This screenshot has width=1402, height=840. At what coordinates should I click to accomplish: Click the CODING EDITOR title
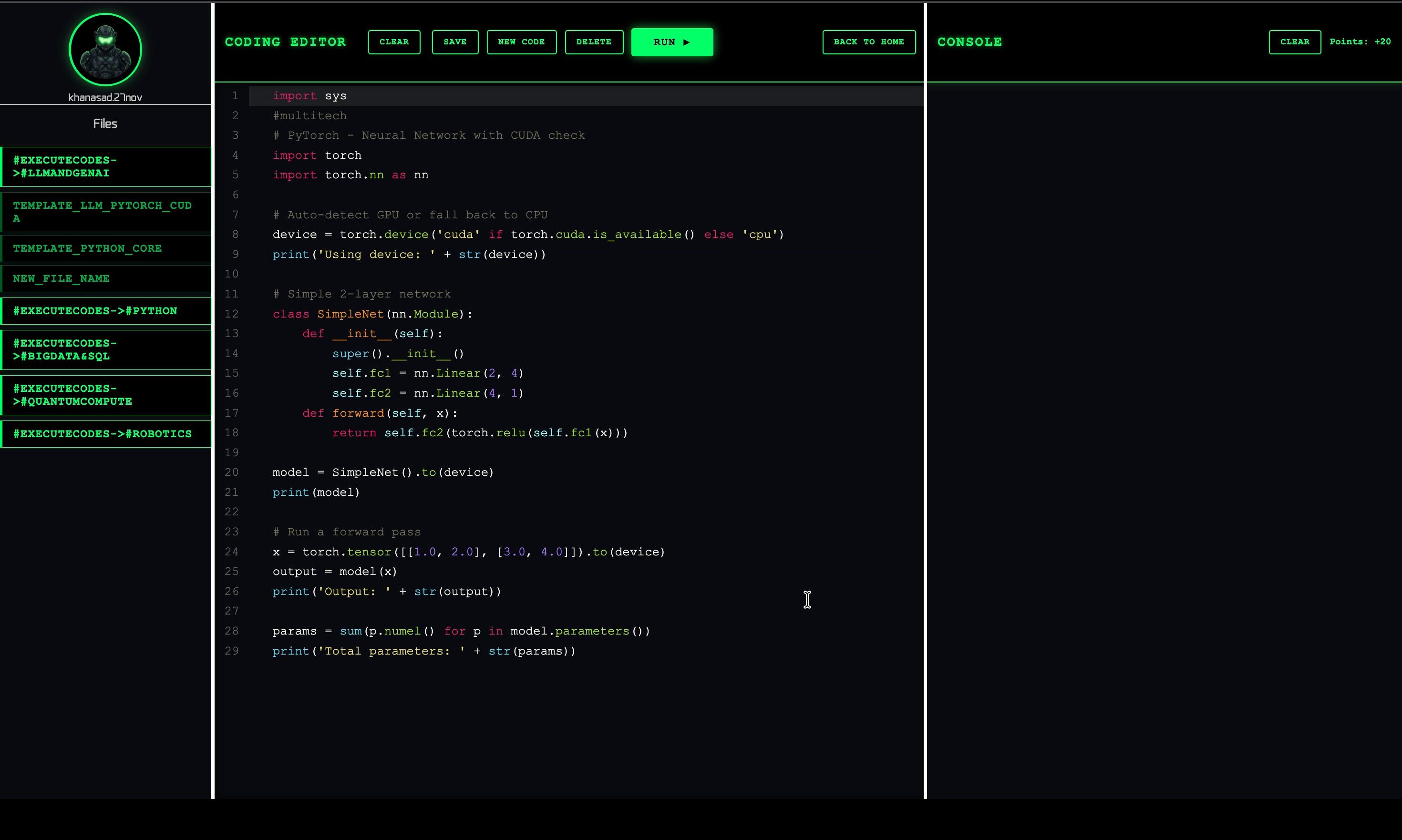[285, 42]
